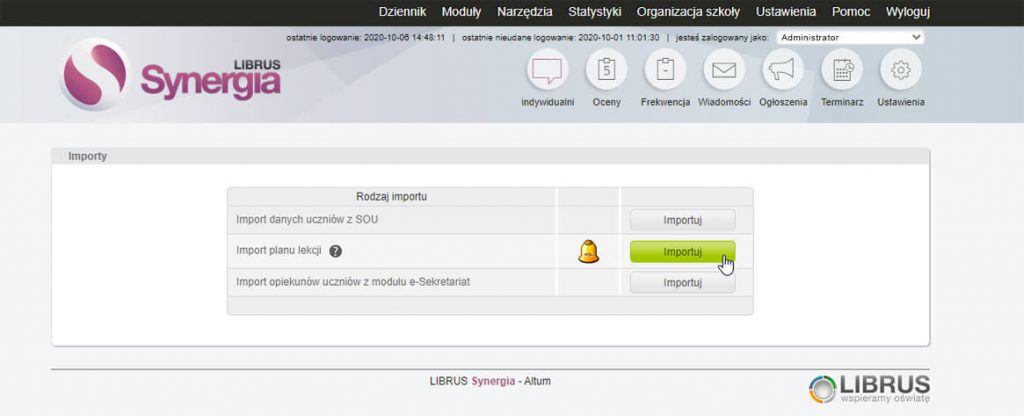Click Importuj for e-Sekretariat guardians
1024x416 pixels.
(682, 283)
